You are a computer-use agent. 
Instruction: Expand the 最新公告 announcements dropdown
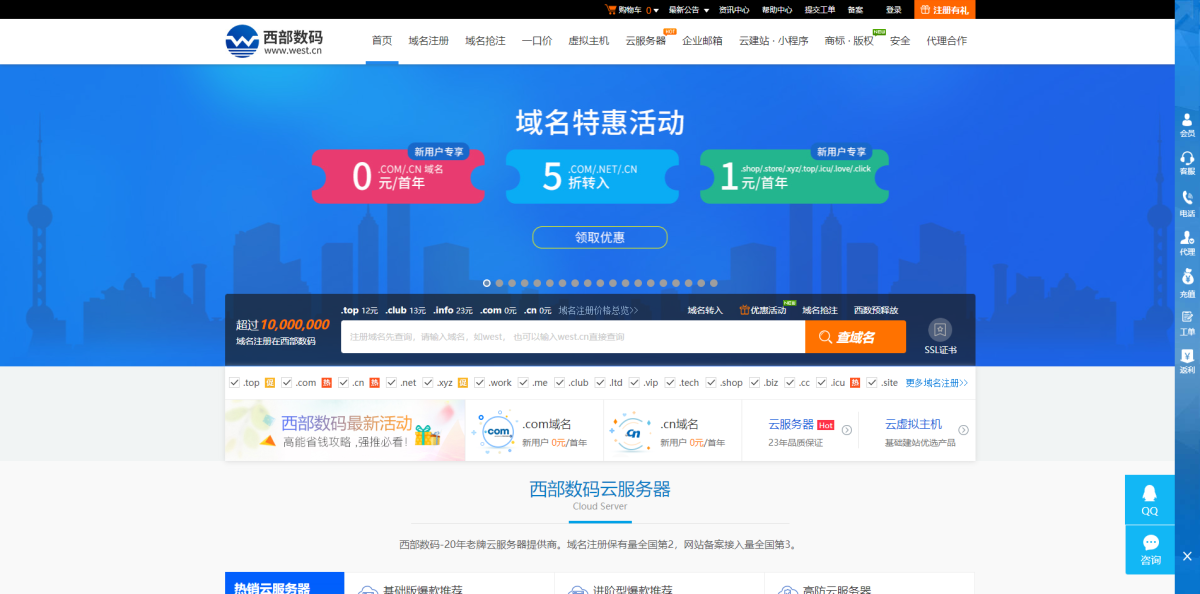tap(688, 10)
